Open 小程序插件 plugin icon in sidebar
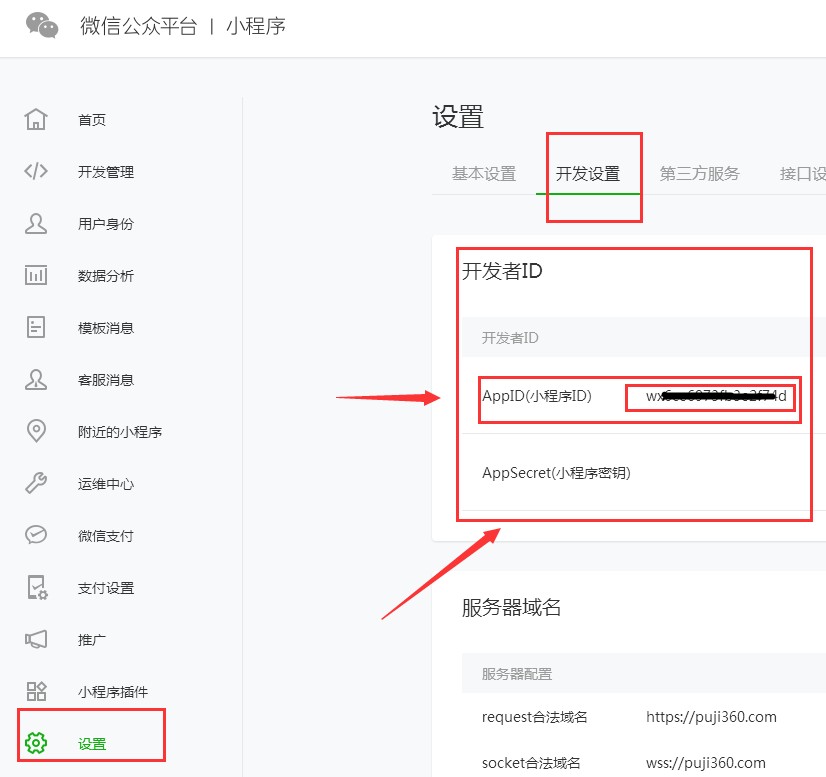The width and height of the screenshot is (826, 777). [x=35, y=691]
